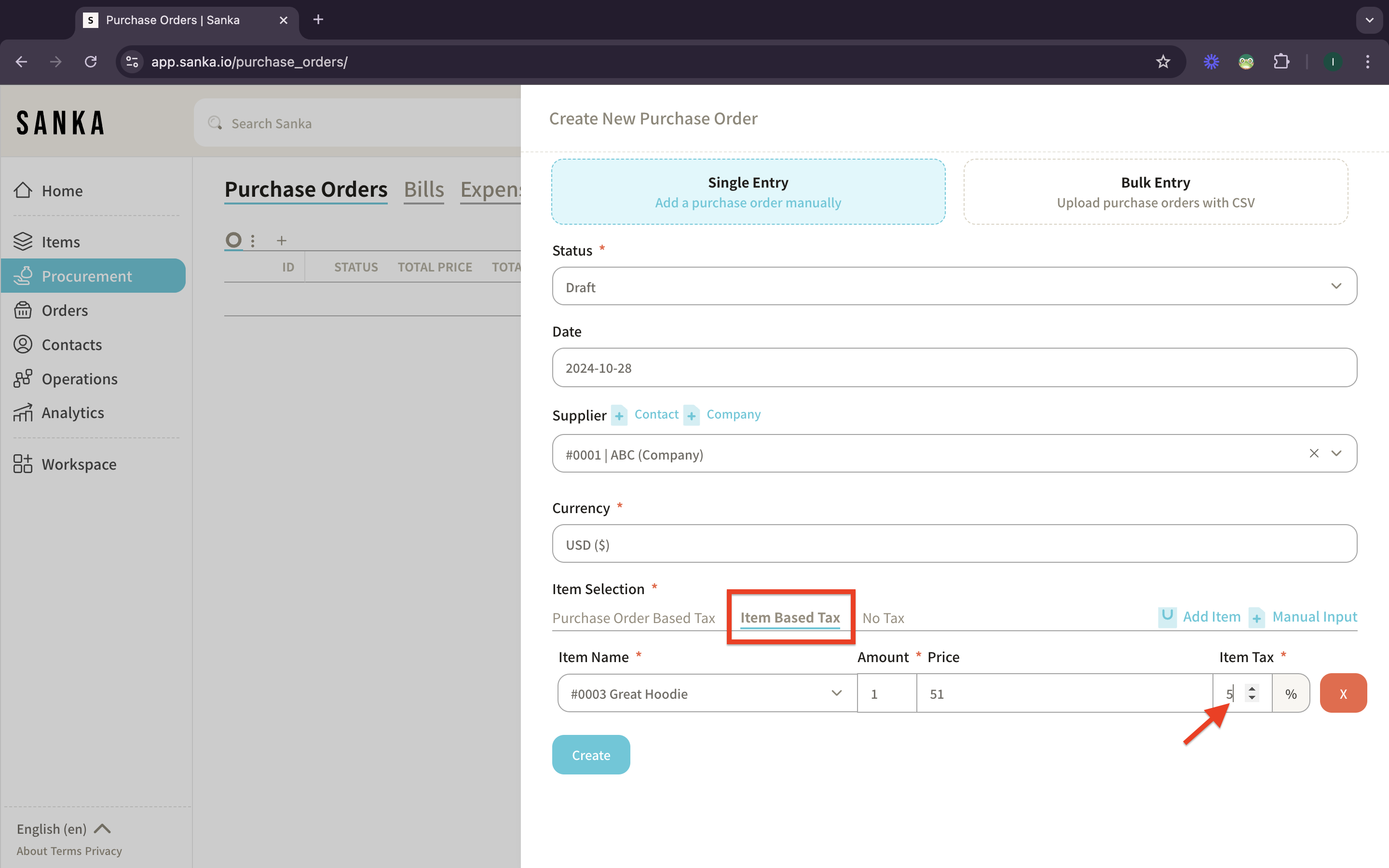Image resolution: width=1389 pixels, height=868 pixels.
Task: Select Purchase Order Based Tax tab
Action: pyautogui.click(x=633, y=618)
